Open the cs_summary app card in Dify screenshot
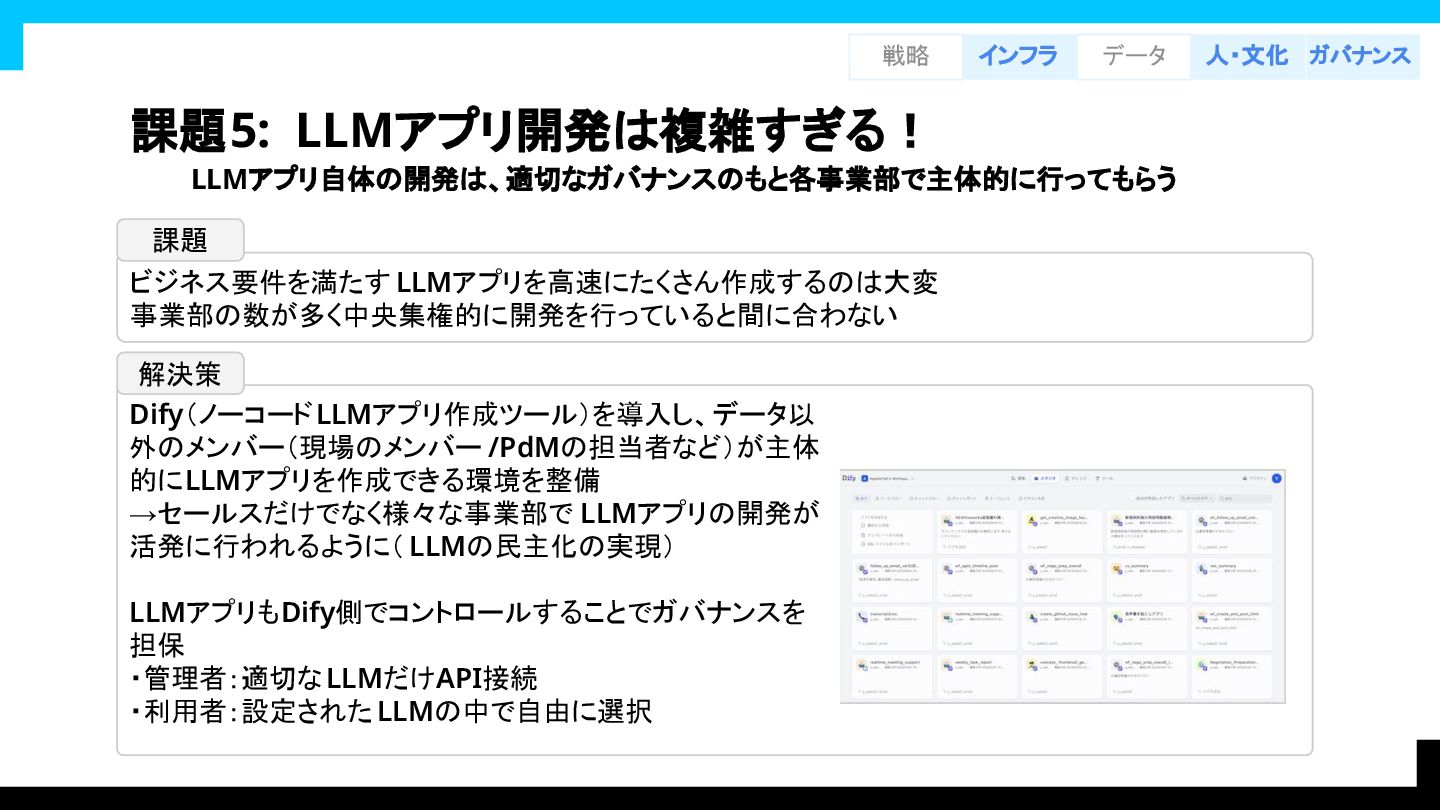Image resolution: width=1440 pixels, height=810 pixels. [x=1147, y=580]
